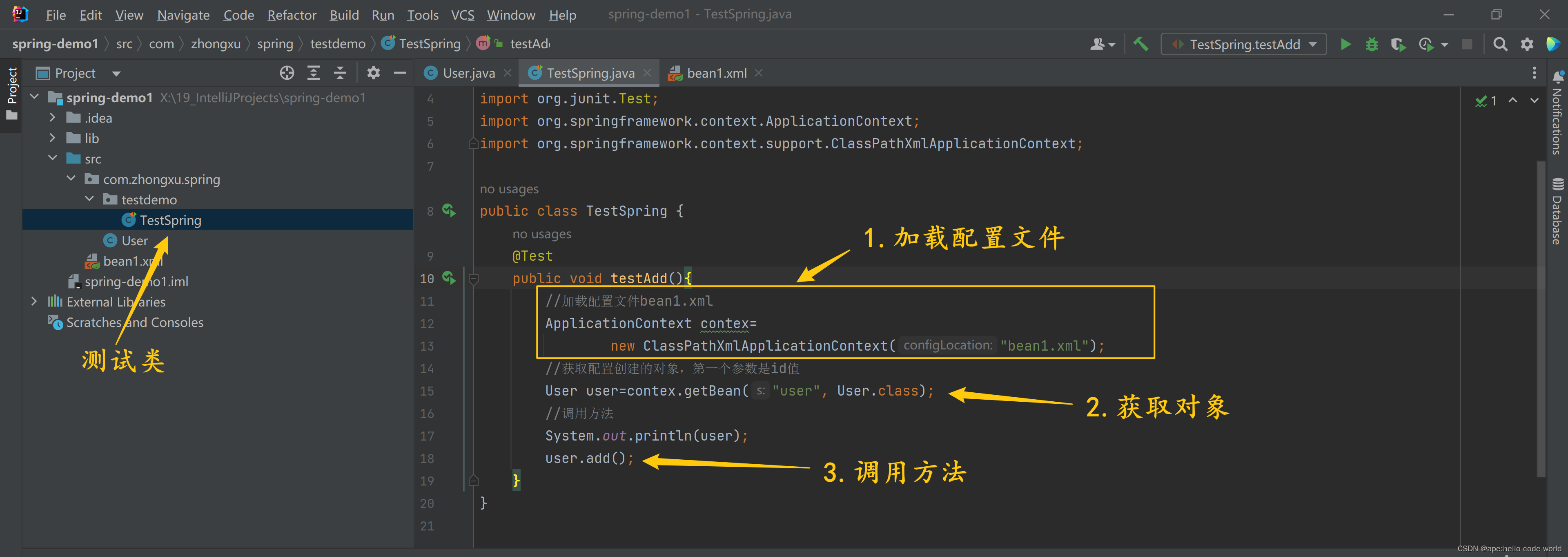Collapse the src folder
The width and height of the screenshot is (1568, 557).
pos(52,159)
